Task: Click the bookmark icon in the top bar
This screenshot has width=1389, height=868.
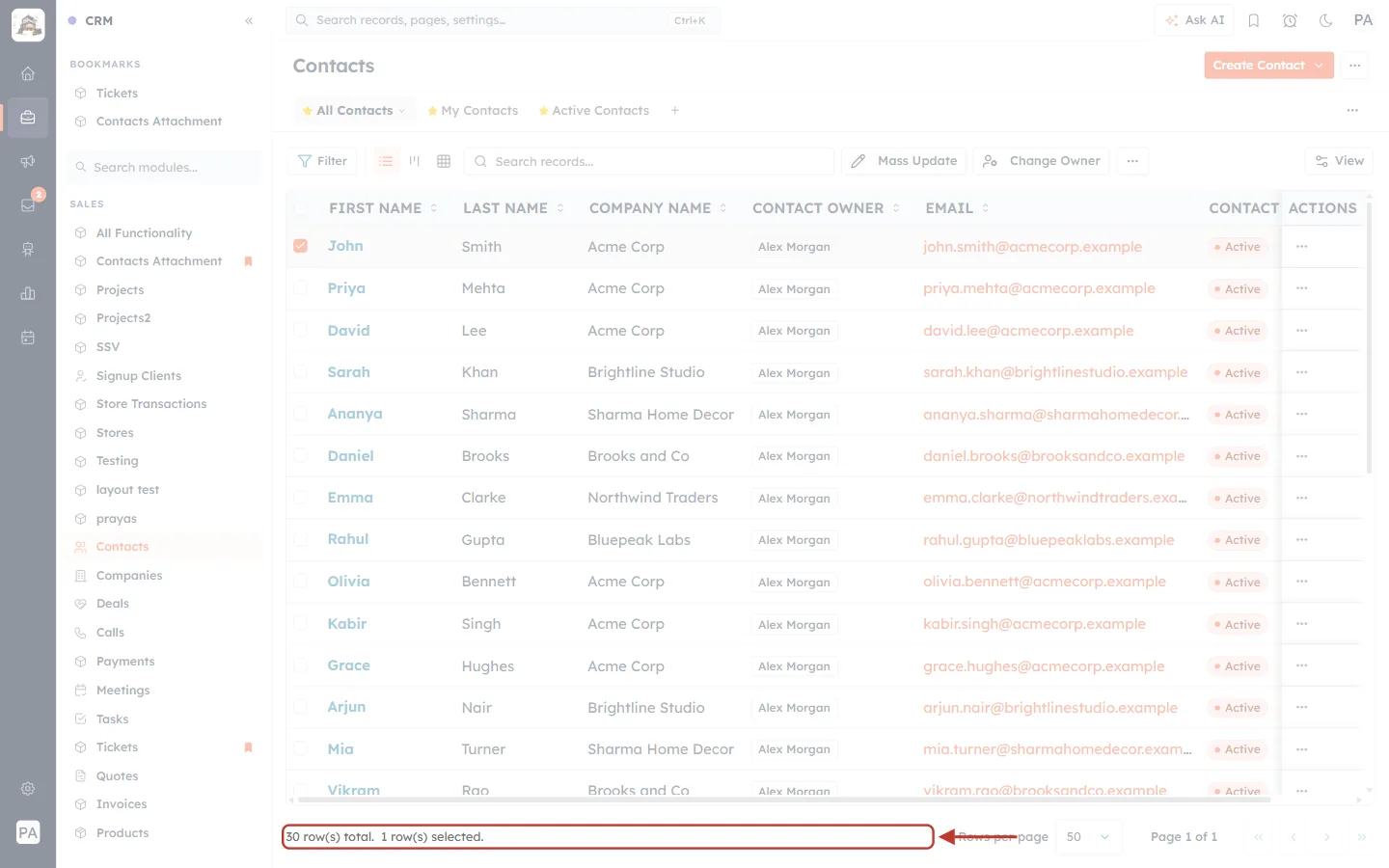Action: pyautogui.click(x=1254, y=20)
